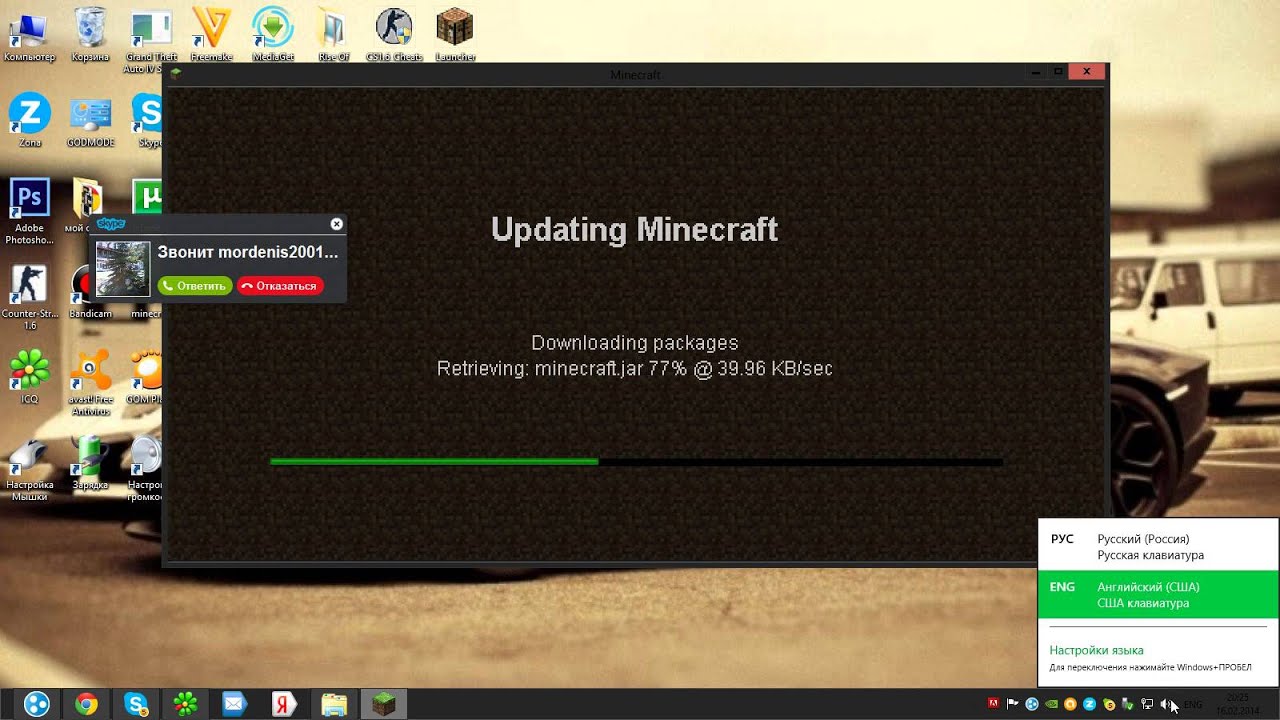Viewport: 1280px width, 720px height.
Task: Open the network tray icon
Action: (x=1147, y=704)
